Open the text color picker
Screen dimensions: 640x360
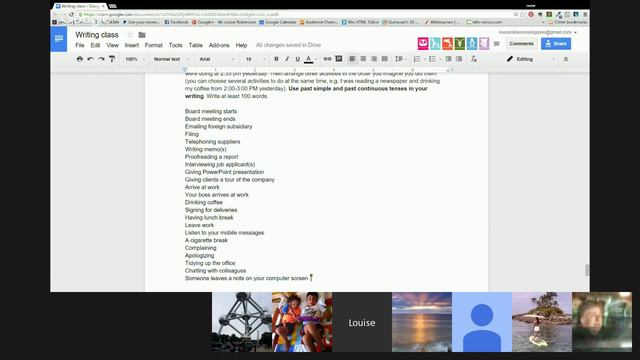pyautogui.click(x=309, y=59)
